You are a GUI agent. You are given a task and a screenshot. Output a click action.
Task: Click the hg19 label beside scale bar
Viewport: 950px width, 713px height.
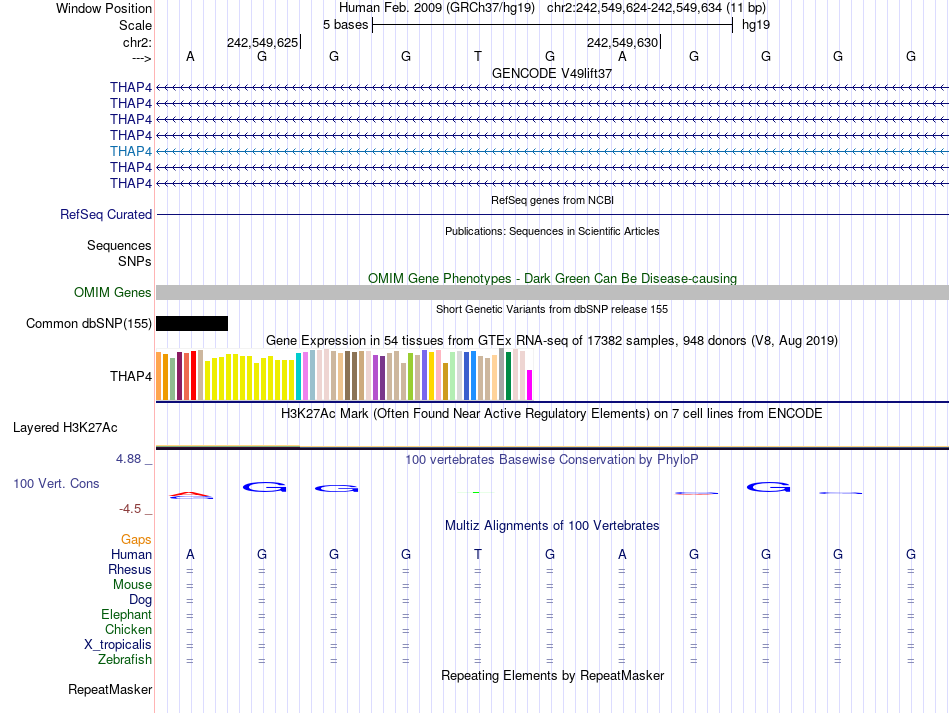point(756,25)
